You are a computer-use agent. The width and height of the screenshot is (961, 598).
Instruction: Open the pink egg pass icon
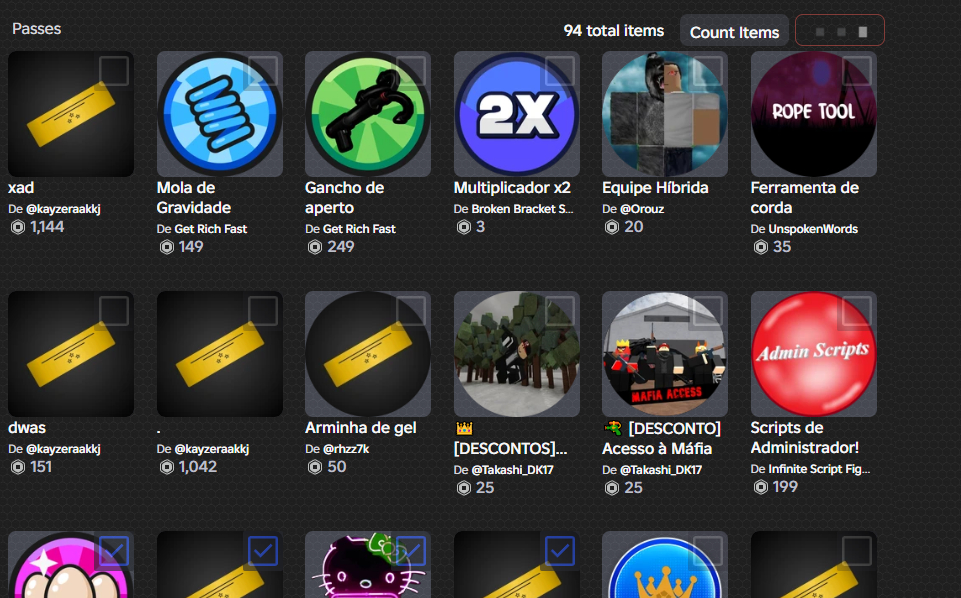click(70, 565)
